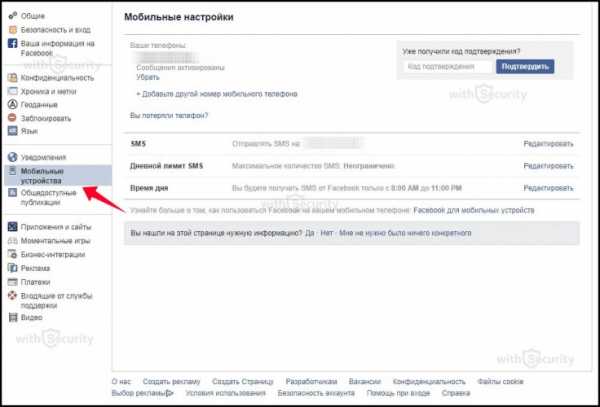Answer Нет to the page feedback question
600x407 pixels.
click(327, 233)
